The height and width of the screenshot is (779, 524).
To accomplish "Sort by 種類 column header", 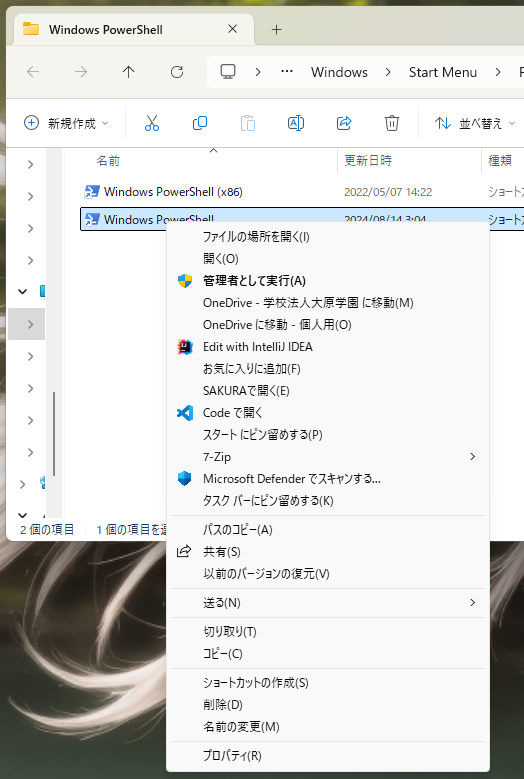I will click(x=500, y=160).
